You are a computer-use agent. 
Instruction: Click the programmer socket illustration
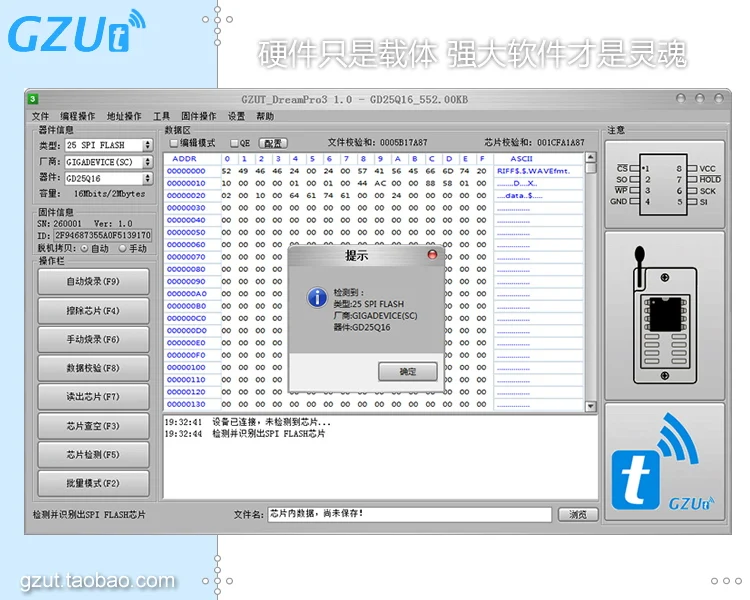pos(664,316)
